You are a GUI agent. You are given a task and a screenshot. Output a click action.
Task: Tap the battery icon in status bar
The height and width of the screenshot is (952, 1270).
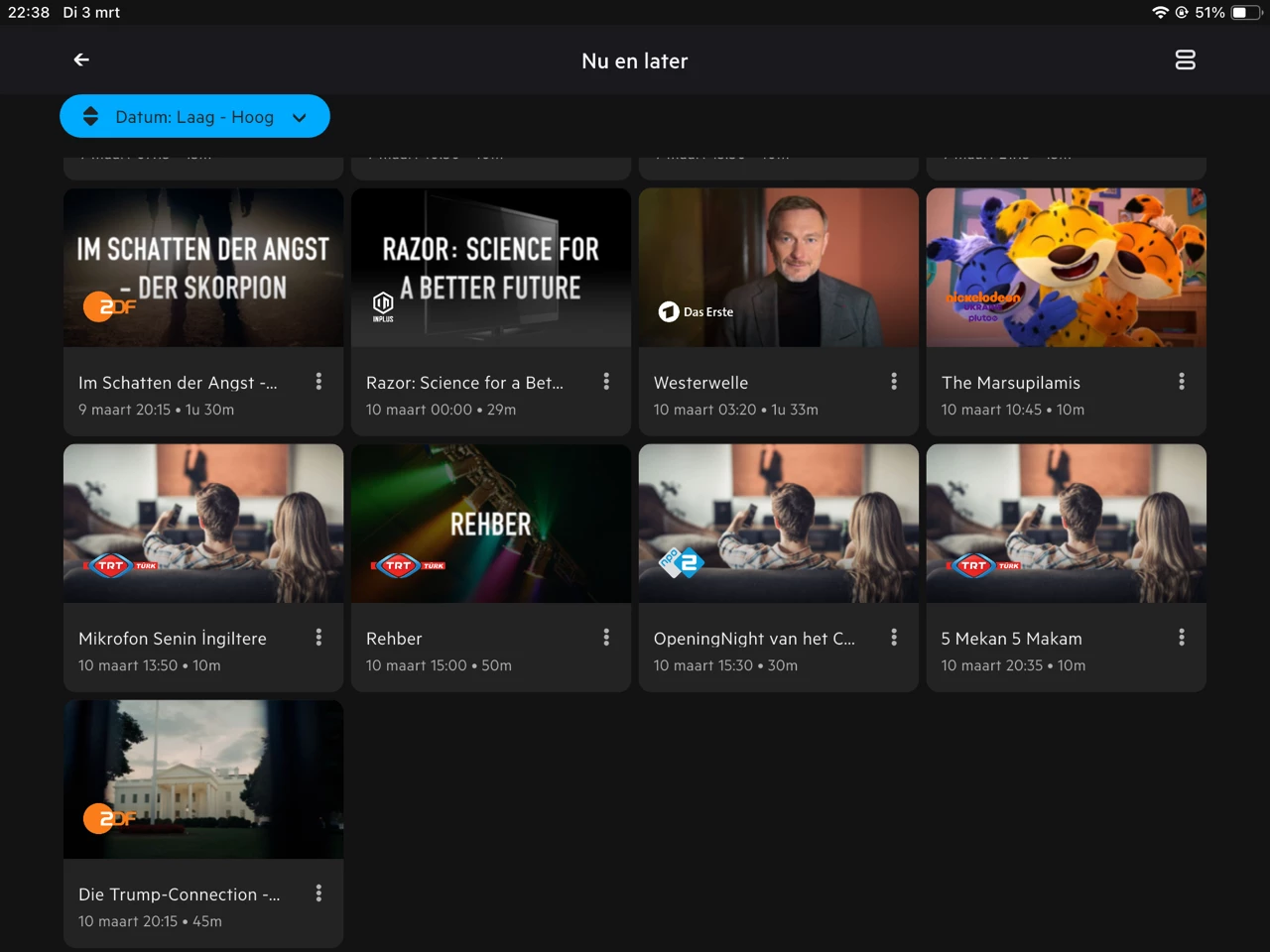(x=1245, y=12)
